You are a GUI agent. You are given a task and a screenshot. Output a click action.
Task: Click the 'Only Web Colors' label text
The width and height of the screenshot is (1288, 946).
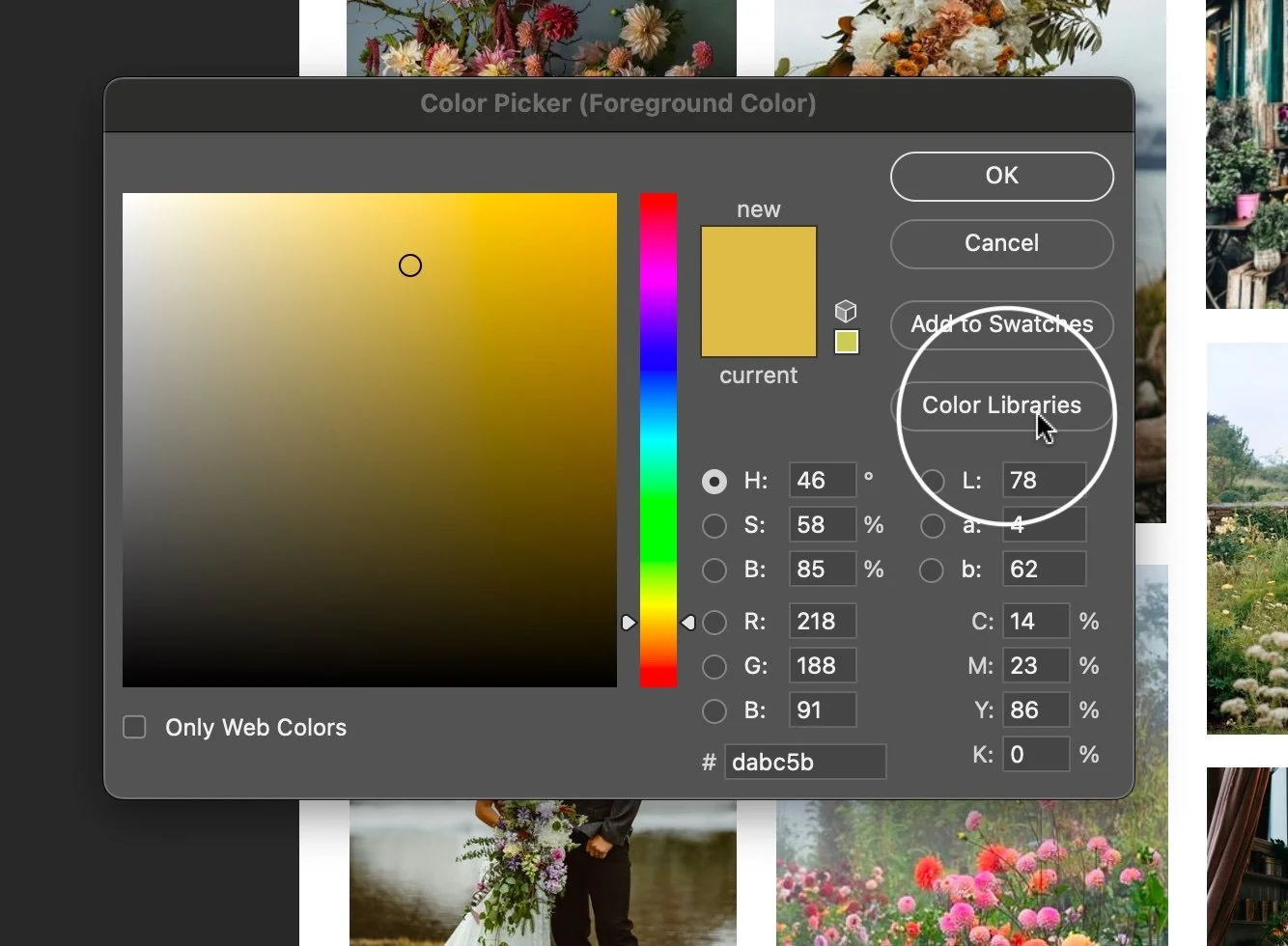click(x=256, y=727)
